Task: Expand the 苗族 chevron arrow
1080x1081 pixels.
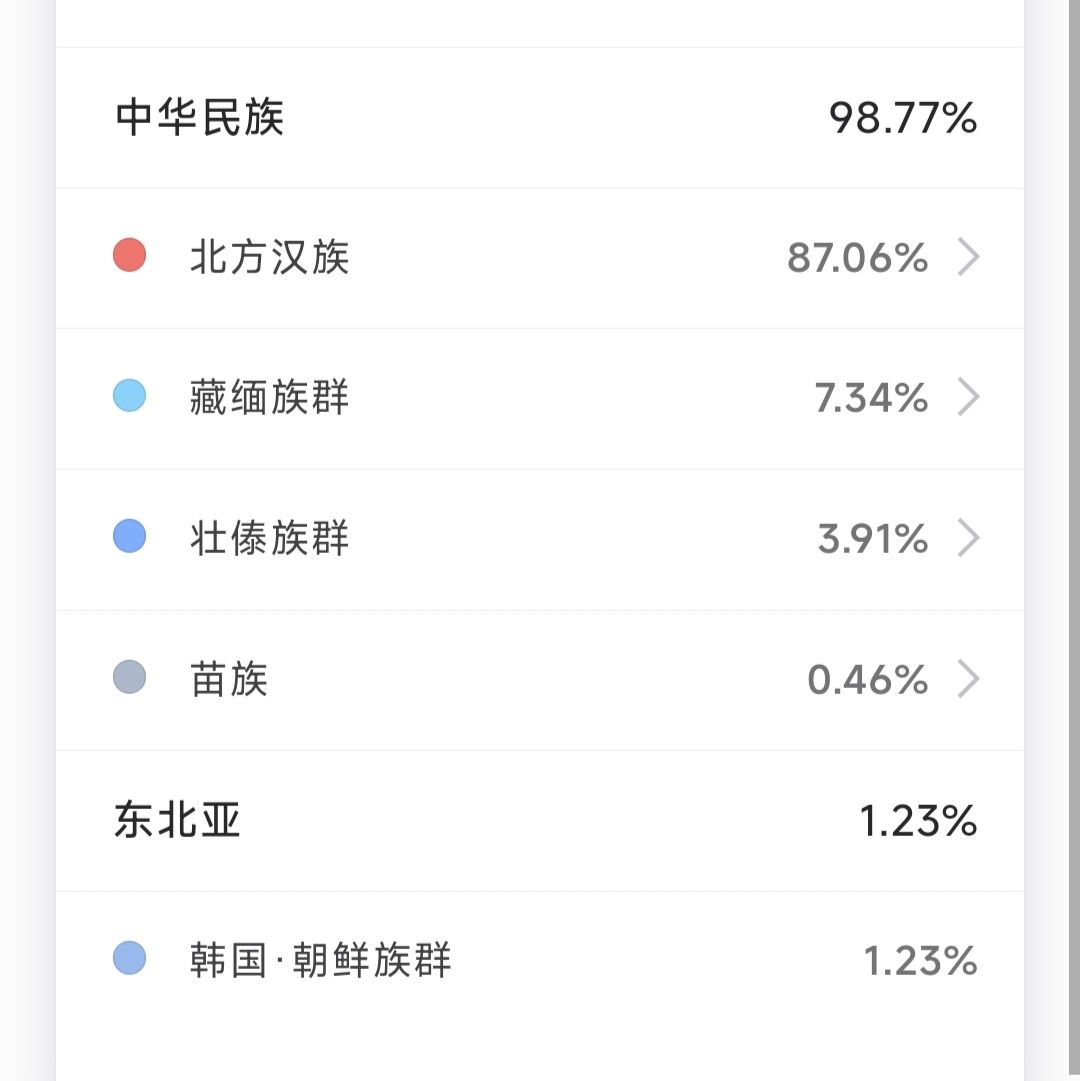Action: (967, 680)
